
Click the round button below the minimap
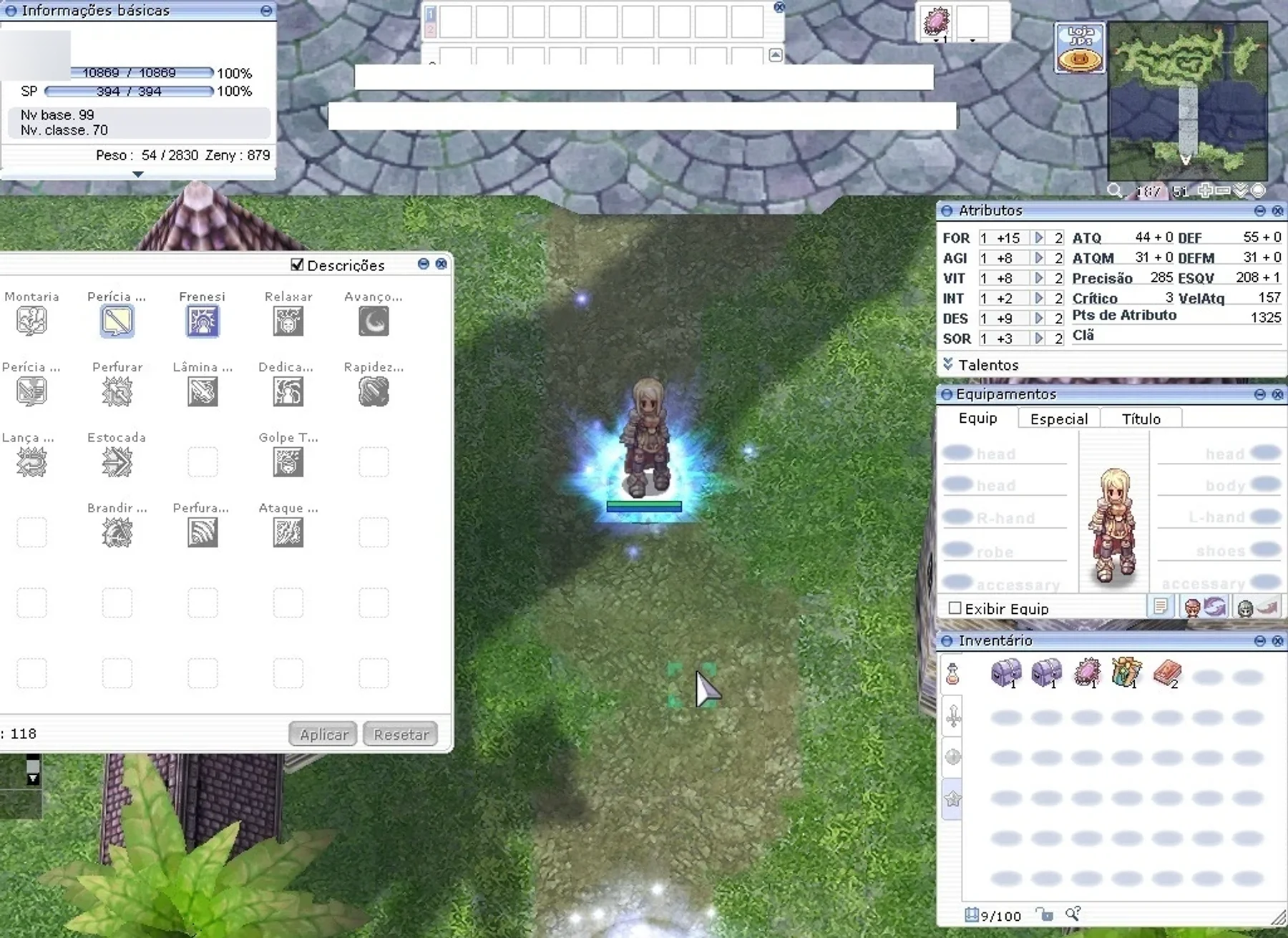[1259, 191]
